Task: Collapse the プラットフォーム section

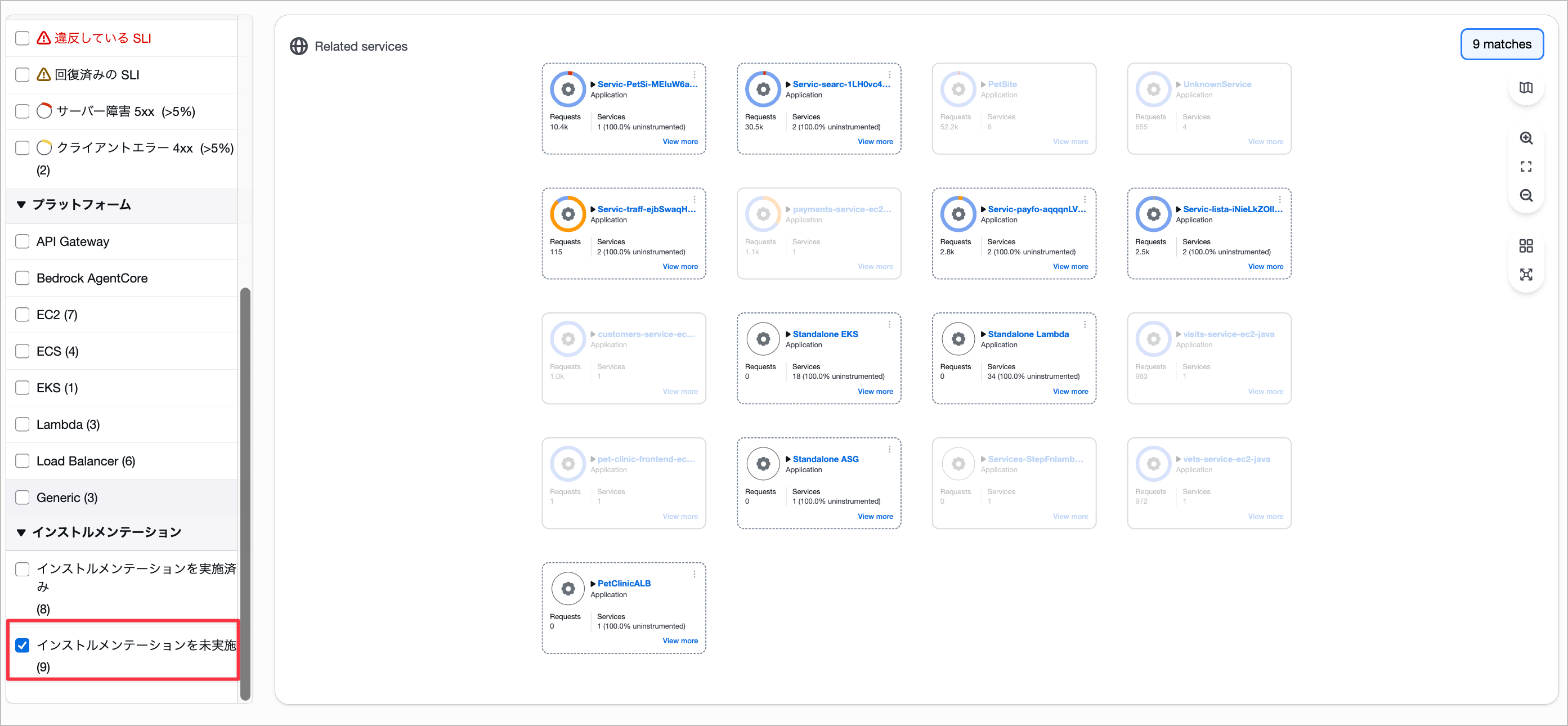Action: [21, 205]
